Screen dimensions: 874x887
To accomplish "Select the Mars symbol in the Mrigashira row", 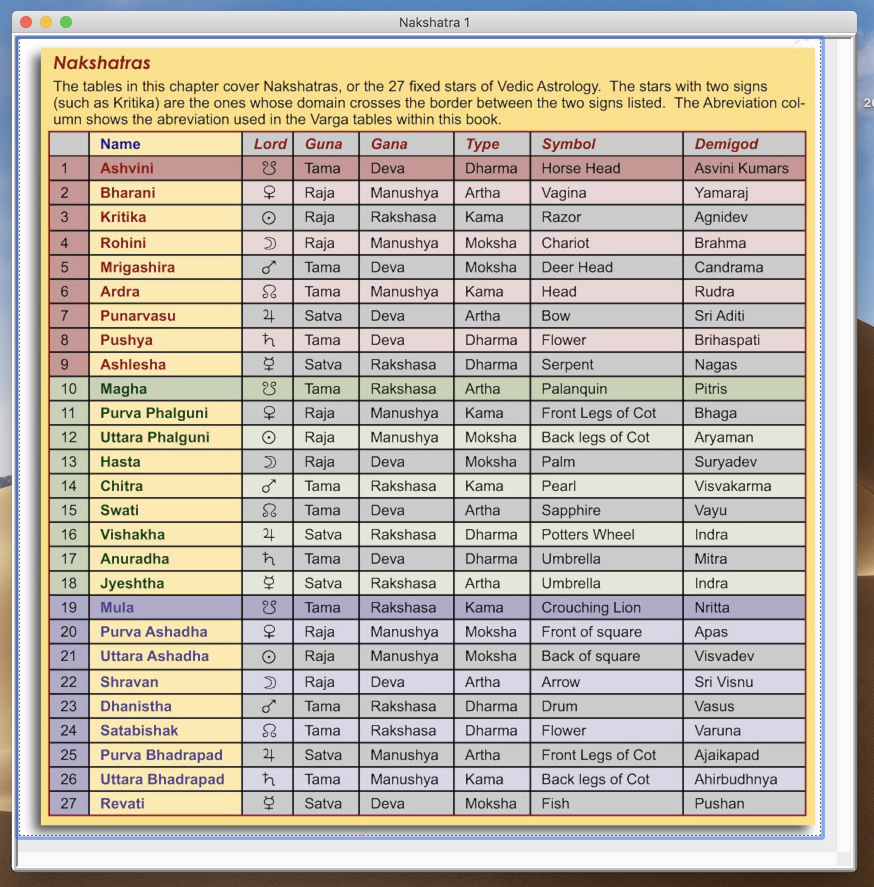I will 268,267.
